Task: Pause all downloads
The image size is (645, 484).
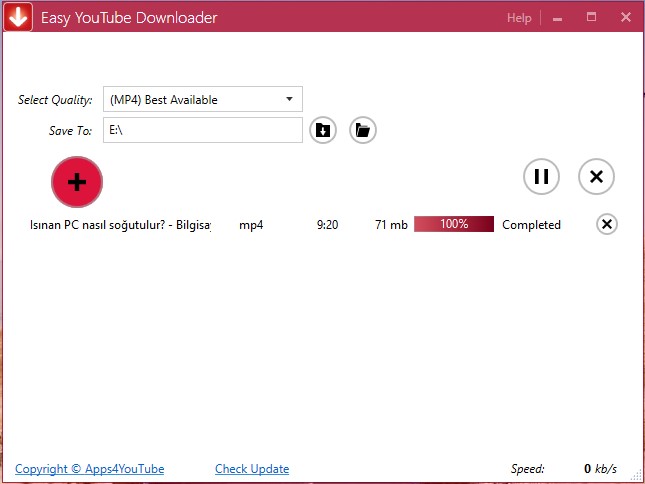Action: point(541,177)
